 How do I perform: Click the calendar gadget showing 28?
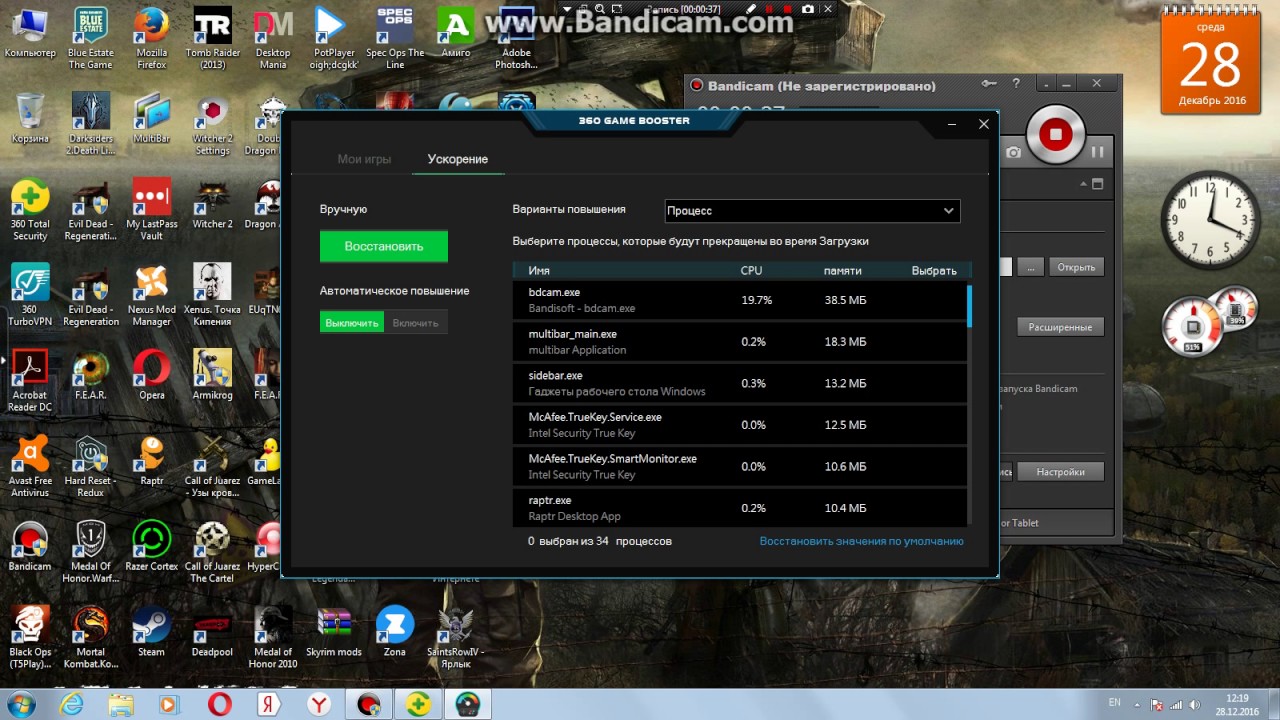1211,62
